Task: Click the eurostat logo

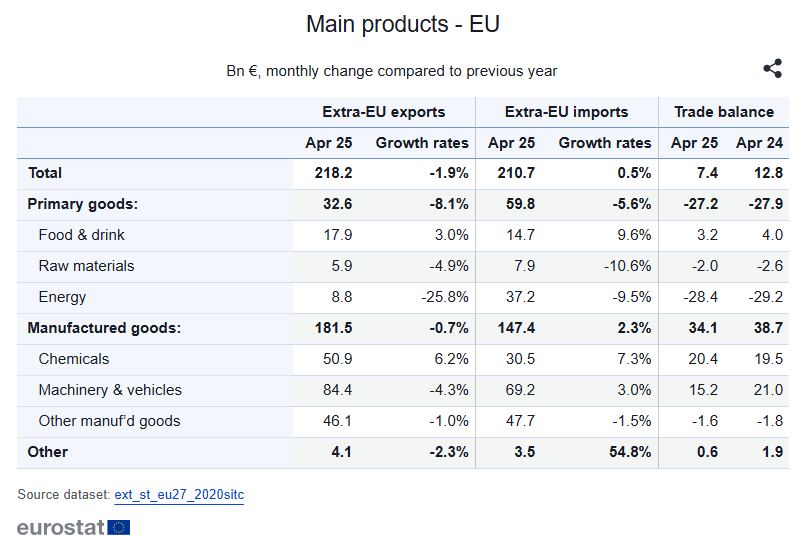Action: coord(74,527)
